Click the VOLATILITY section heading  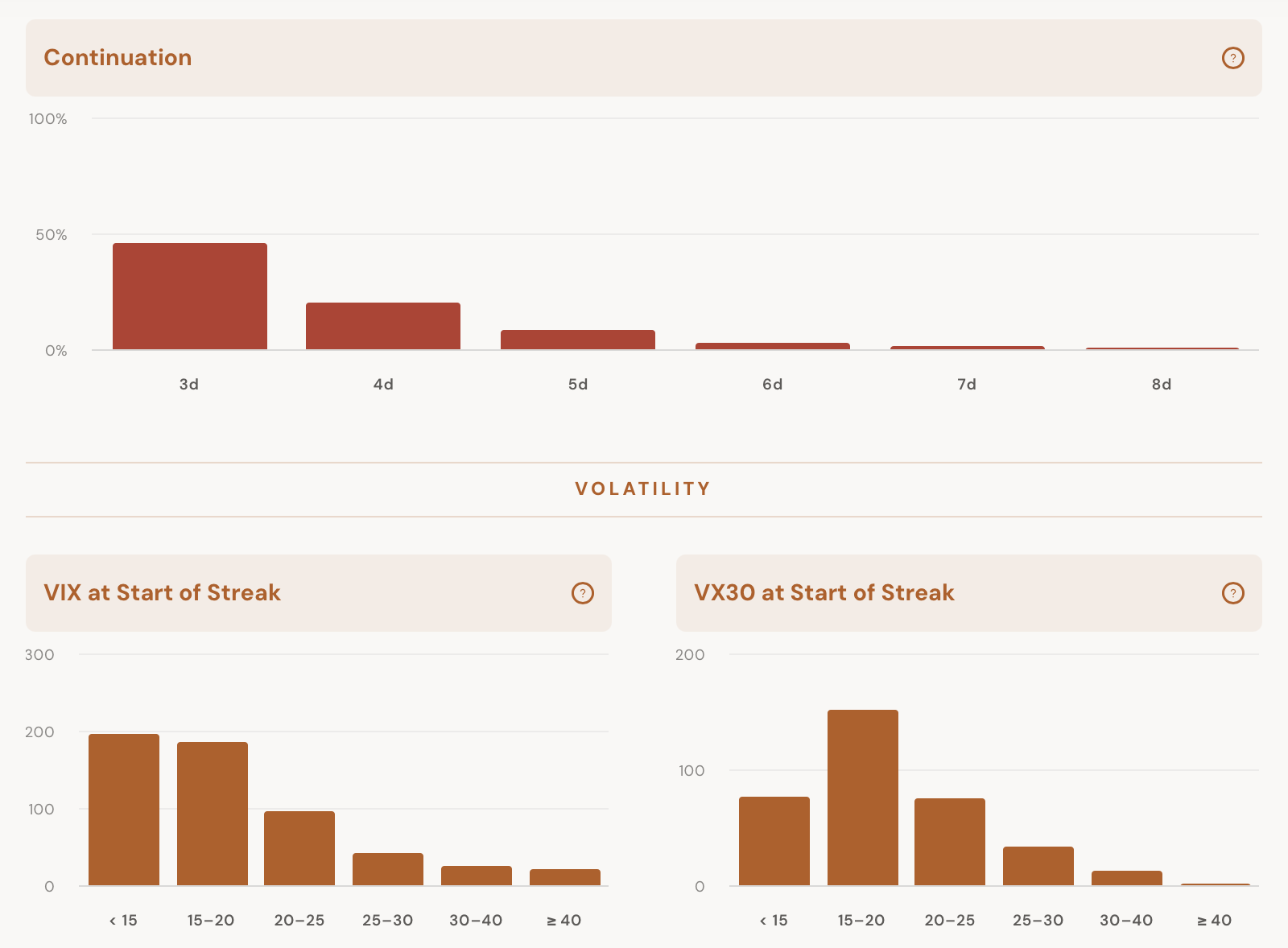click(x=643, y=488)
